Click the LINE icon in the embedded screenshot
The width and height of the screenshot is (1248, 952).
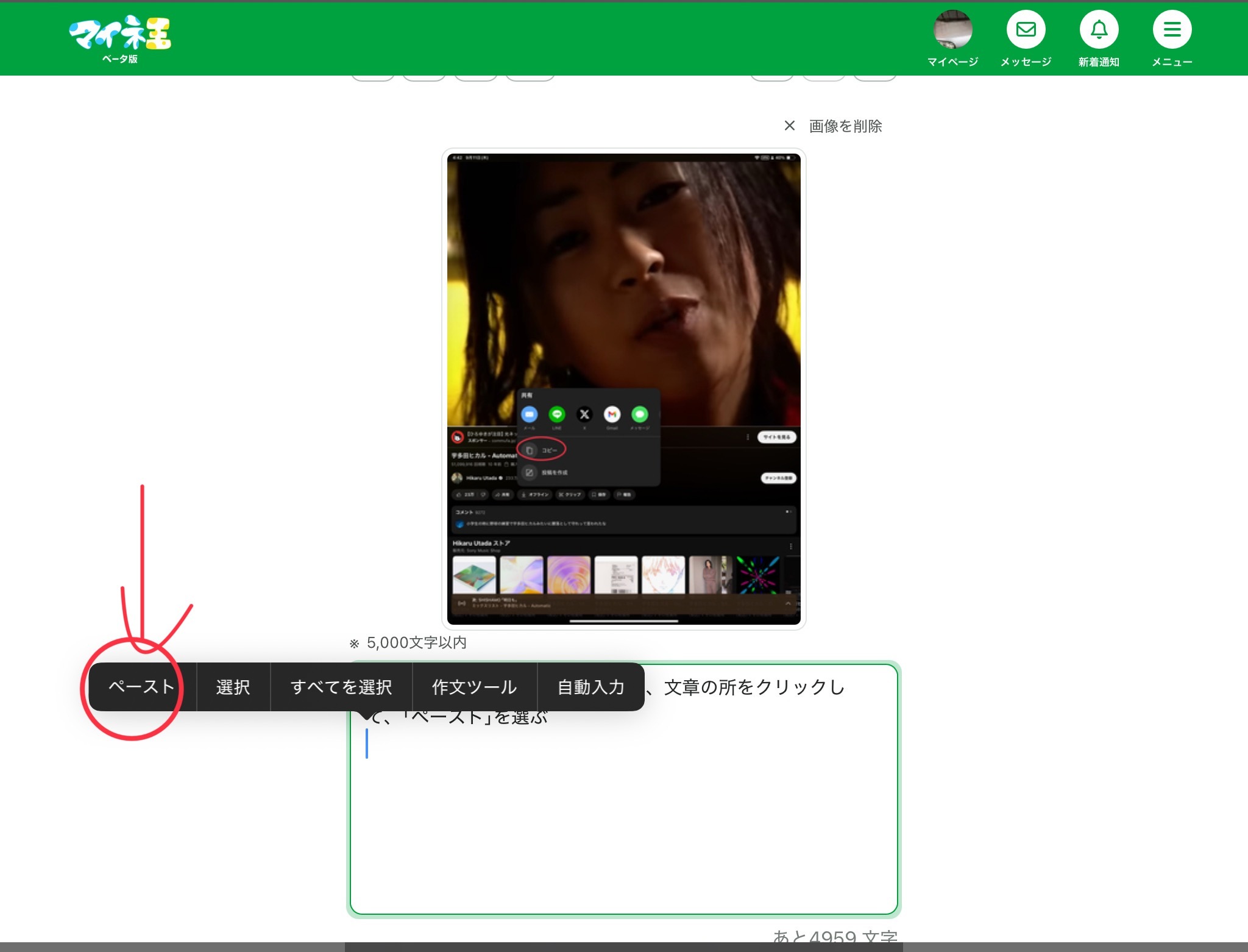click(x=556, y=414)
